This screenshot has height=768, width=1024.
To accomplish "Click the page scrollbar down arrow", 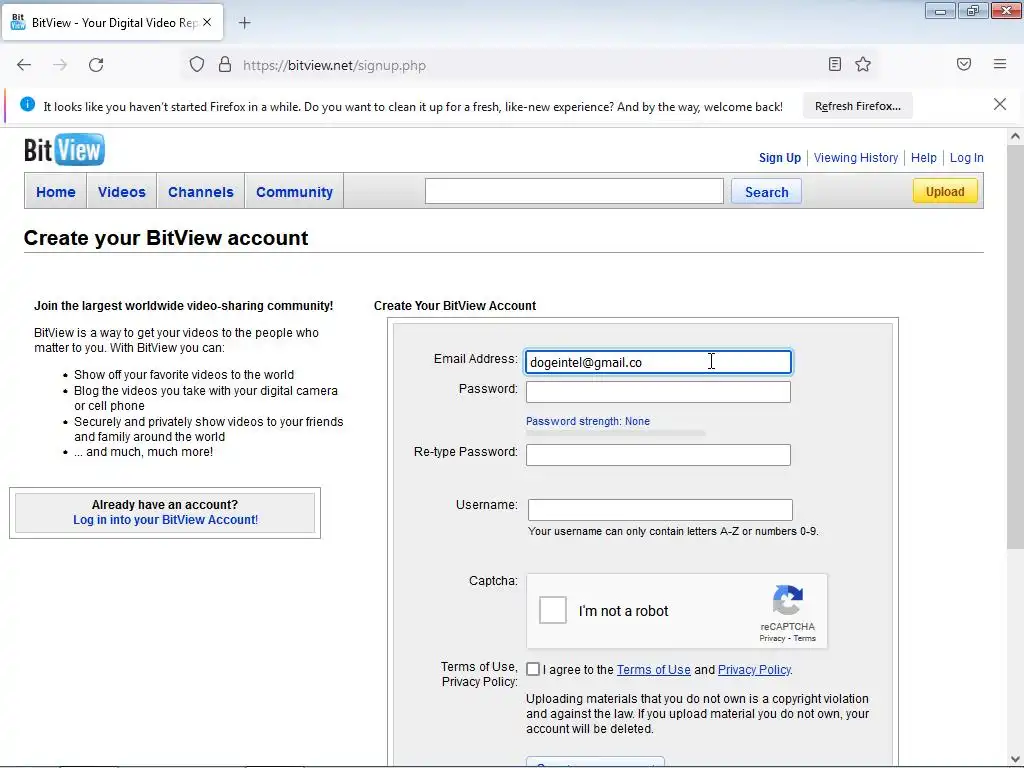I will click(1015, 758).
